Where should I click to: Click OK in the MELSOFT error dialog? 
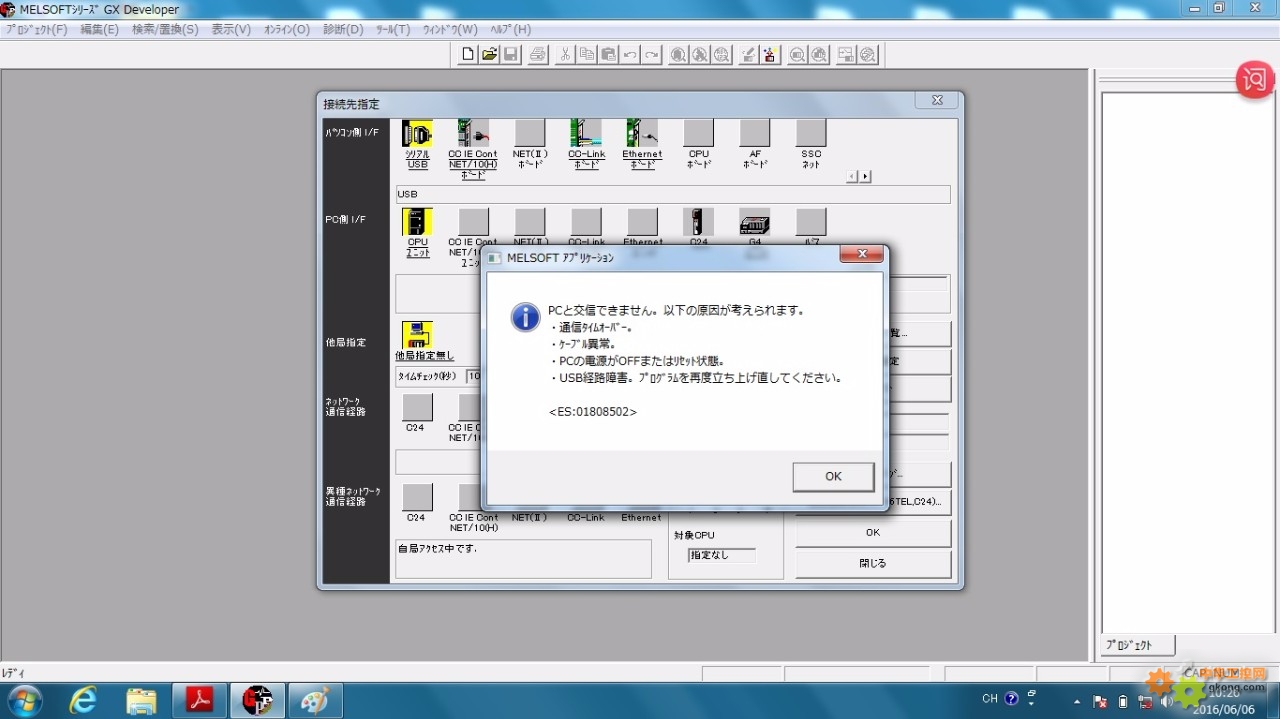coord(833,477)
